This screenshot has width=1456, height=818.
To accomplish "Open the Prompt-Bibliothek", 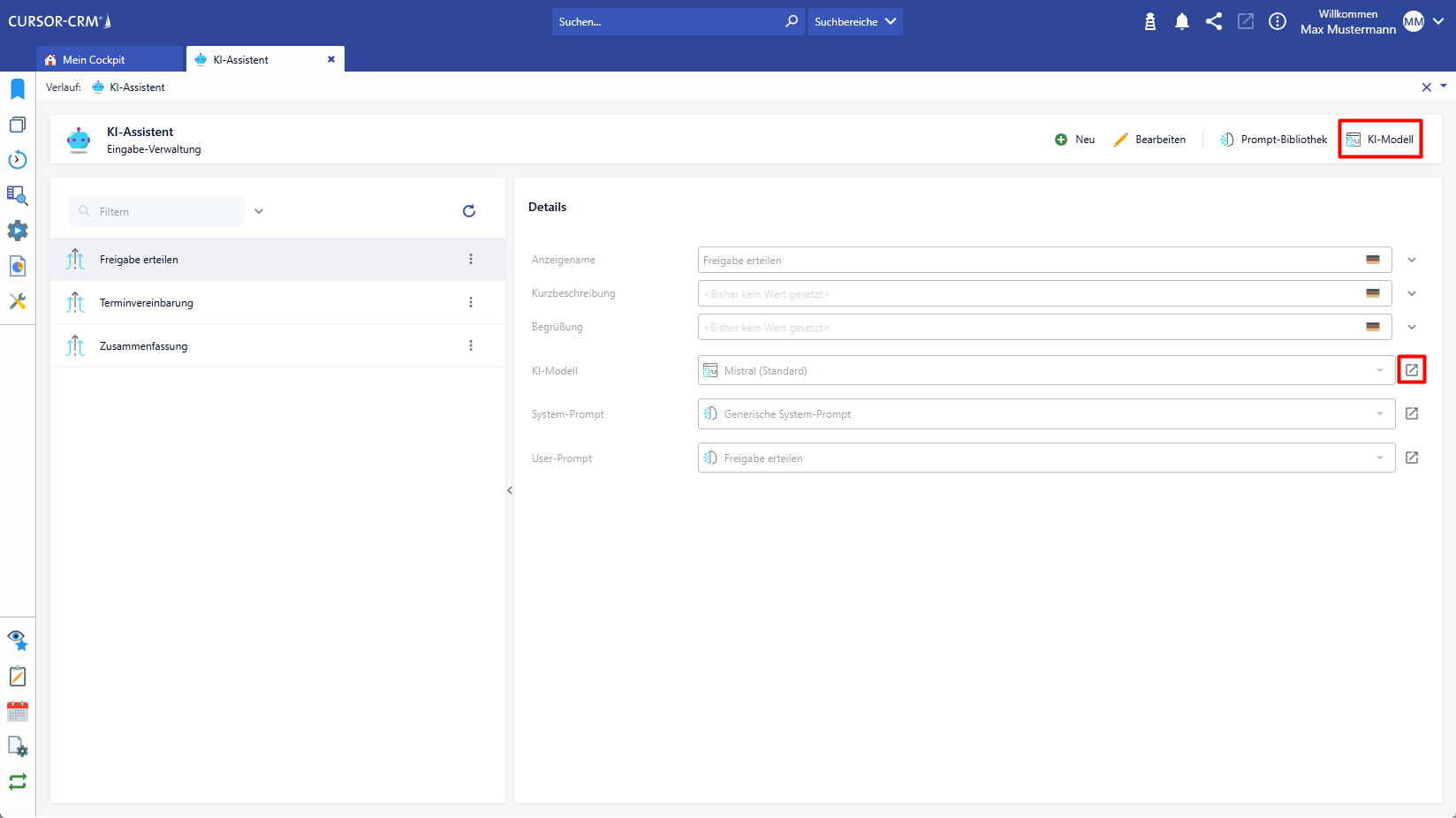I will [1273, 140].
